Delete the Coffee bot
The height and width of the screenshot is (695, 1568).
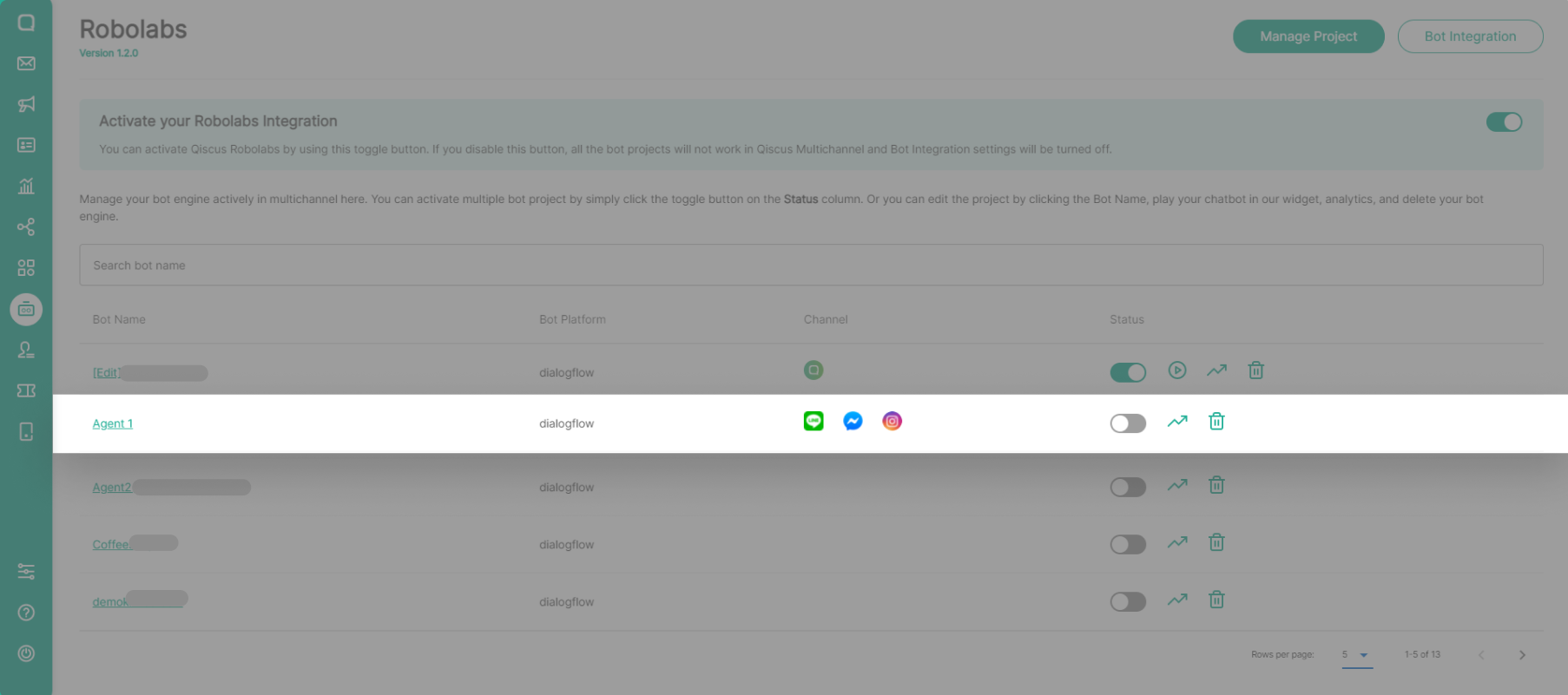coord(1216,543)
